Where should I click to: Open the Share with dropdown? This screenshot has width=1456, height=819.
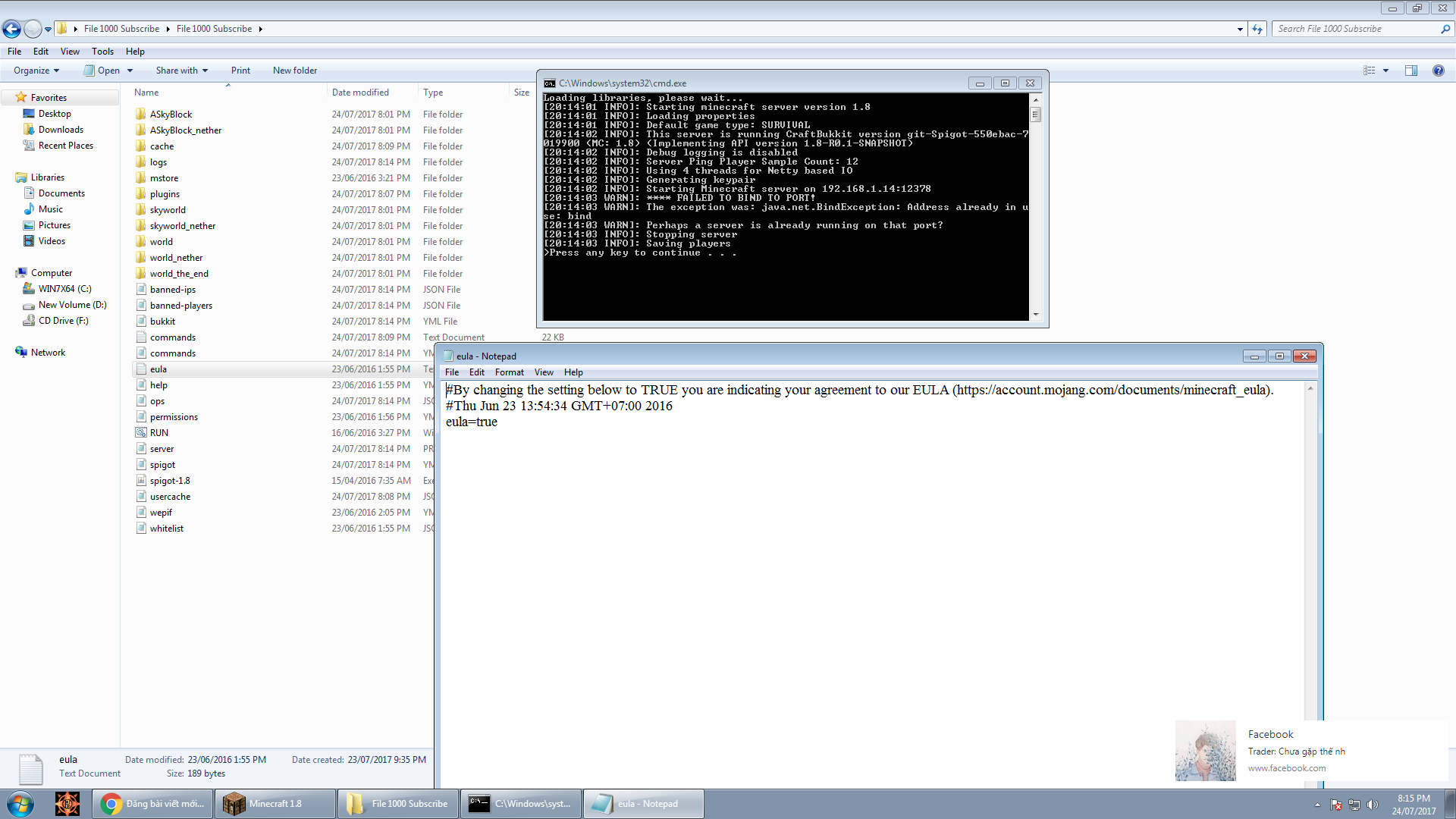(x=182, y=71)
